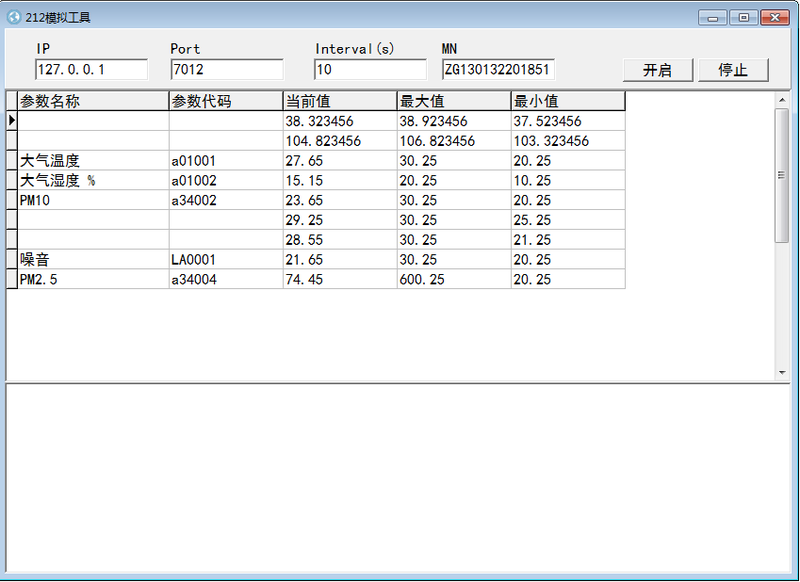Image resolution: width=800 pixels, height=582 pixels.
Task: Click current value 27.65 in 大气温度 row
Action: (340, 161)
